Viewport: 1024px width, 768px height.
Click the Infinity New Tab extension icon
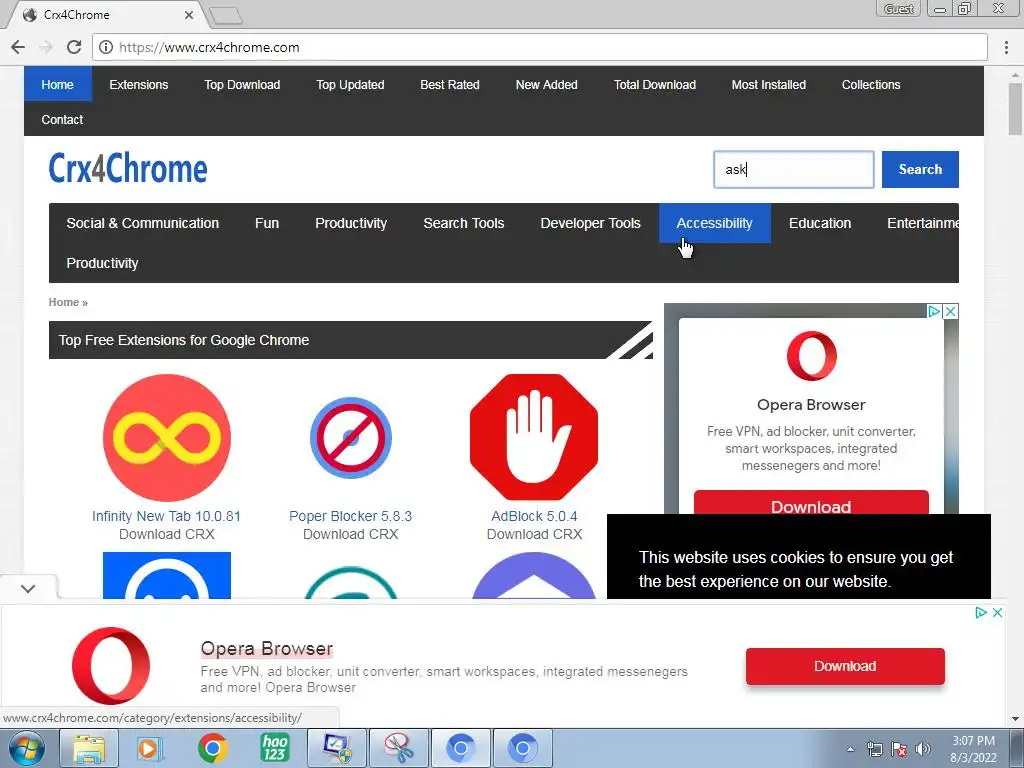167,438
